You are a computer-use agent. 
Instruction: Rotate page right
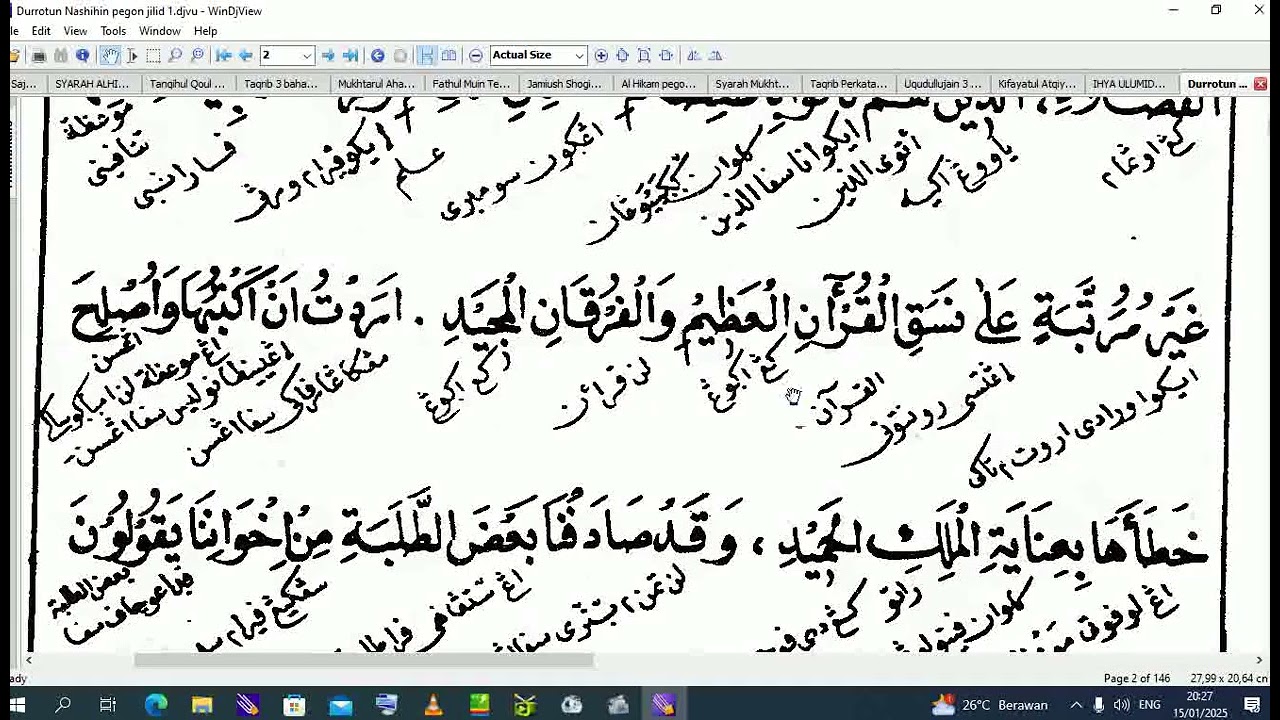[x=715, y=55]
